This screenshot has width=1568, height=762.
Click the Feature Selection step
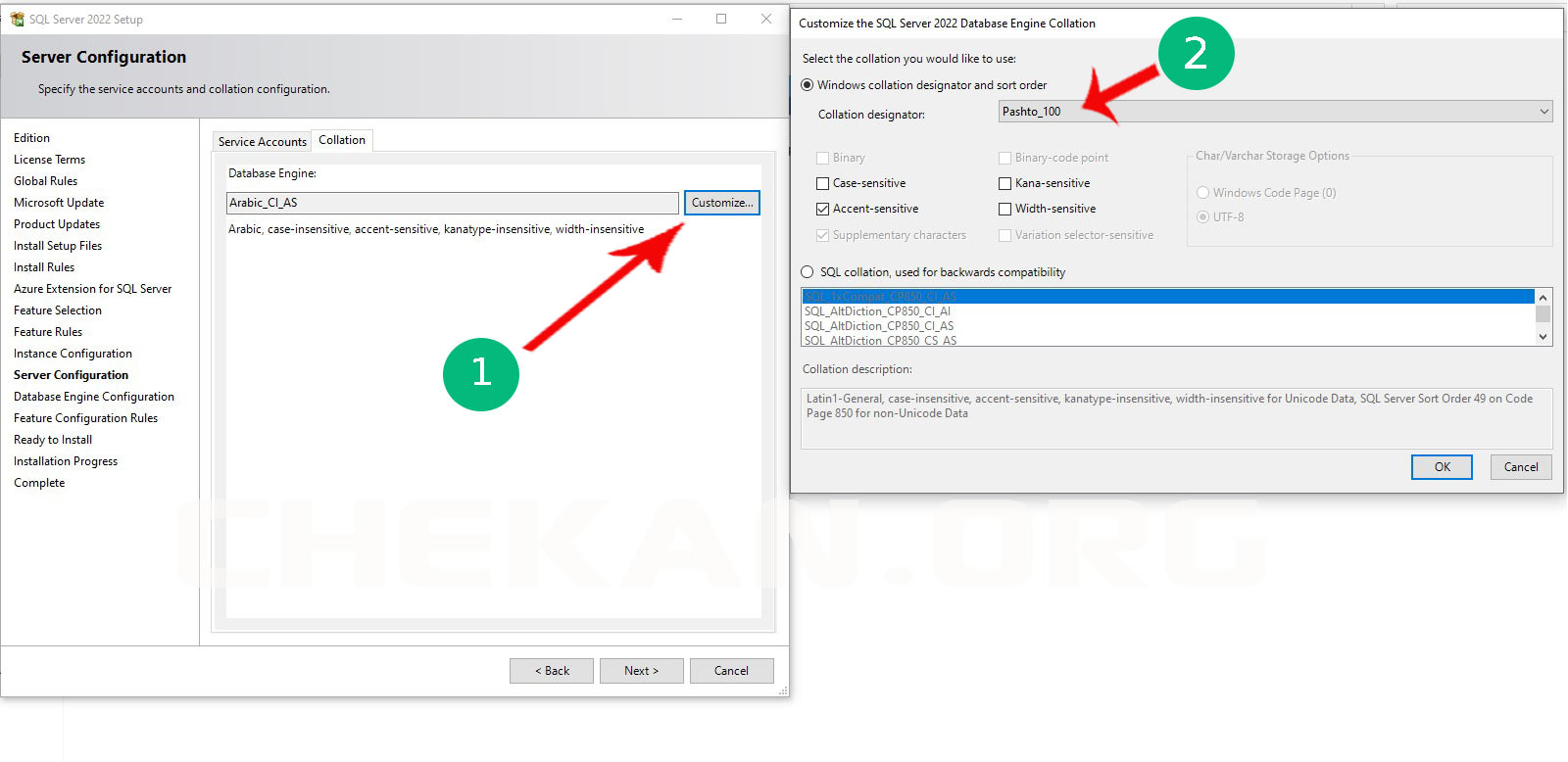pos(58,310)
